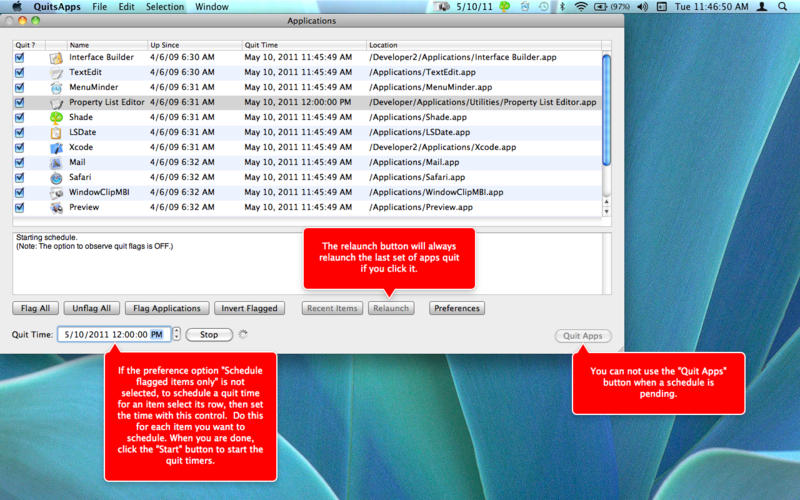Open Spotlight search magnifier
Image resolution: width=800 pixels, height=500 pixels.
tap(782, 7)
